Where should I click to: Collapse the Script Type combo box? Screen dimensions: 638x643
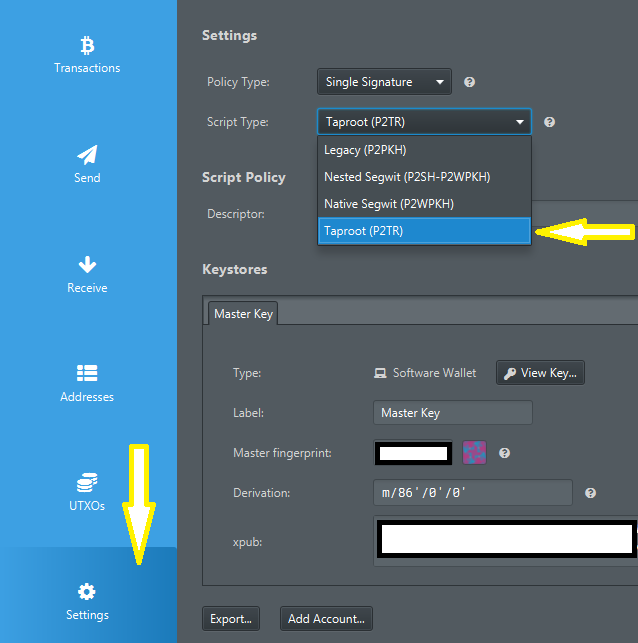(424, 122)
